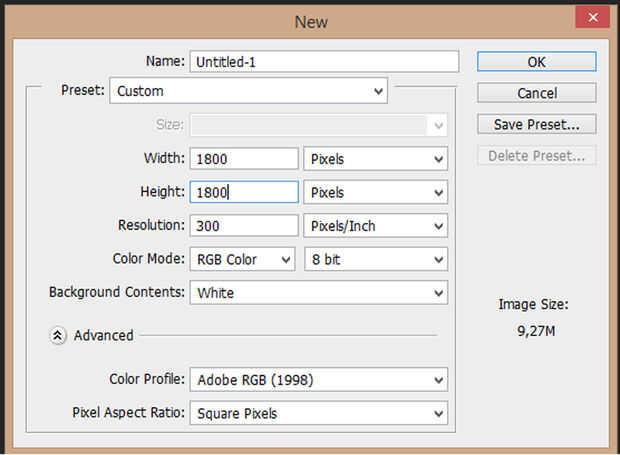Open the Height units dropdown
Screen dimensions: 620x455
tap(375, 192)
